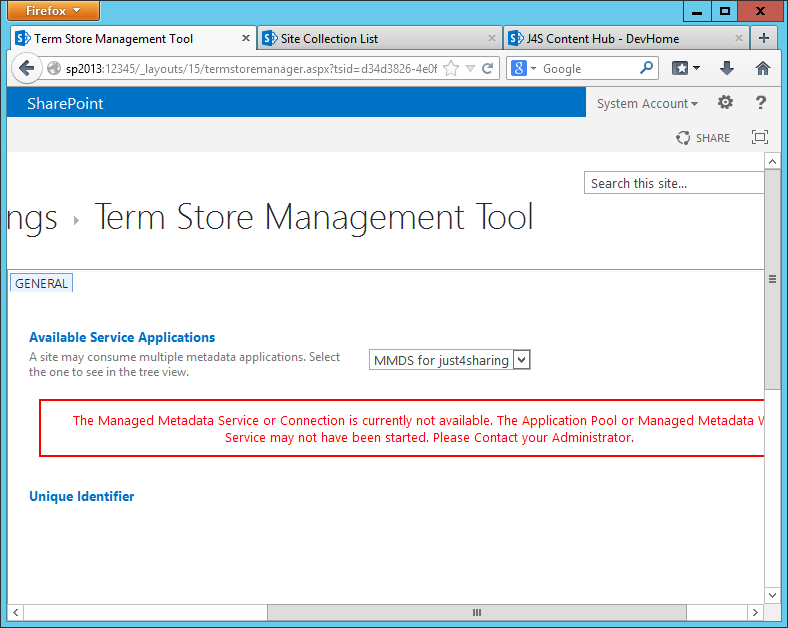Open the downloads arrow icon
This screenshot has height=628, width=788.
(x=727, y=68)
